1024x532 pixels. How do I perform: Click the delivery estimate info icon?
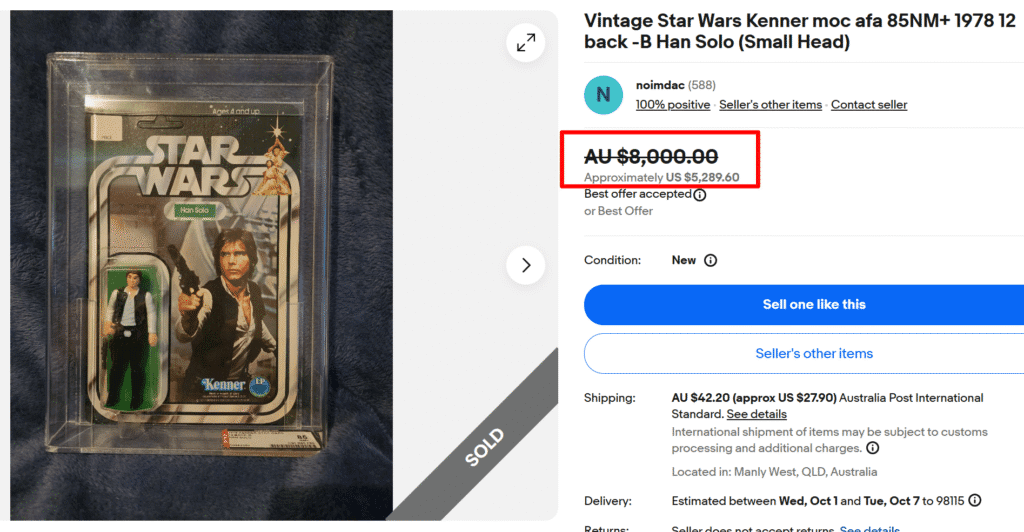point(975,500)
